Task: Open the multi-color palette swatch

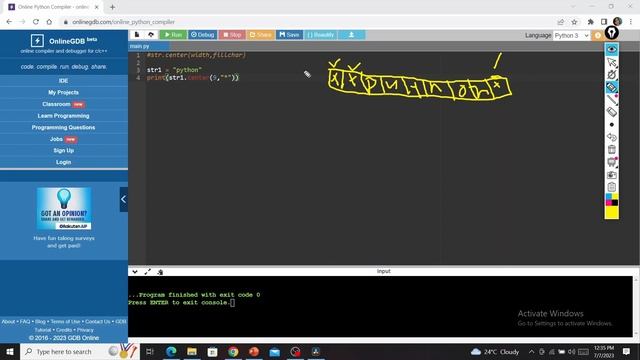Action: [x=611, y=200]
